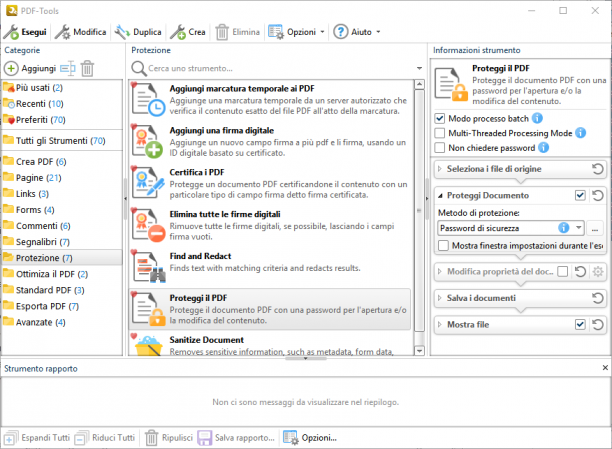The width and height of the screenshot is (612, 449).
Task: Select the Aggiungi una firma digitale icon
Action: pyautogui.click(x=148, y=141)
